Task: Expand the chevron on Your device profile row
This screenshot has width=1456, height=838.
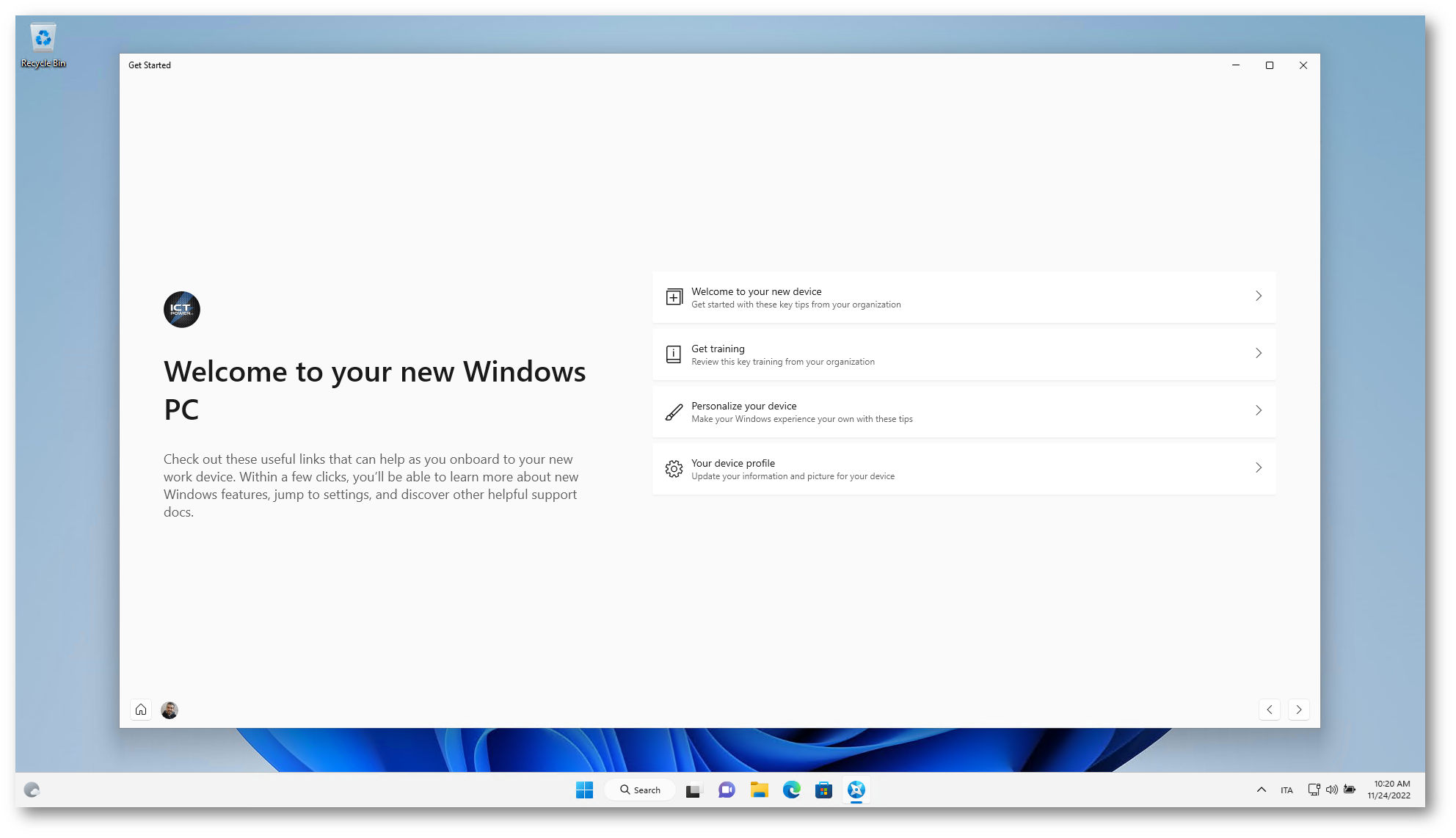Action: click(x=1259, y=467)
